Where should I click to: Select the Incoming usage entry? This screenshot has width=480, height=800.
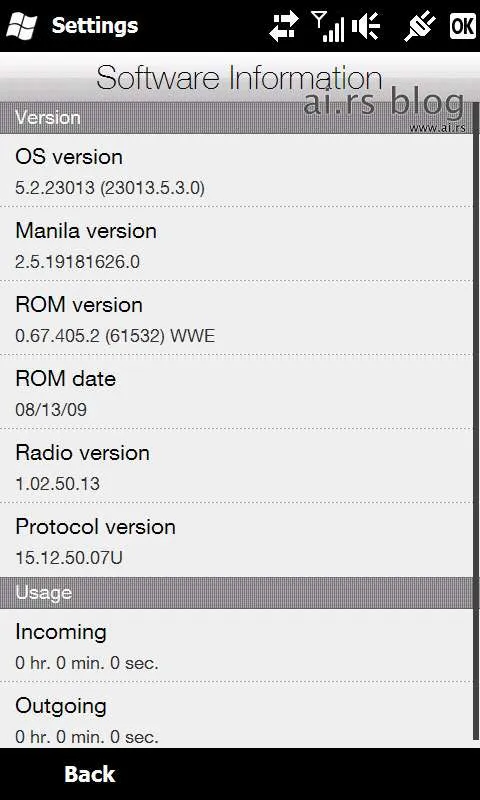point(236,645)
